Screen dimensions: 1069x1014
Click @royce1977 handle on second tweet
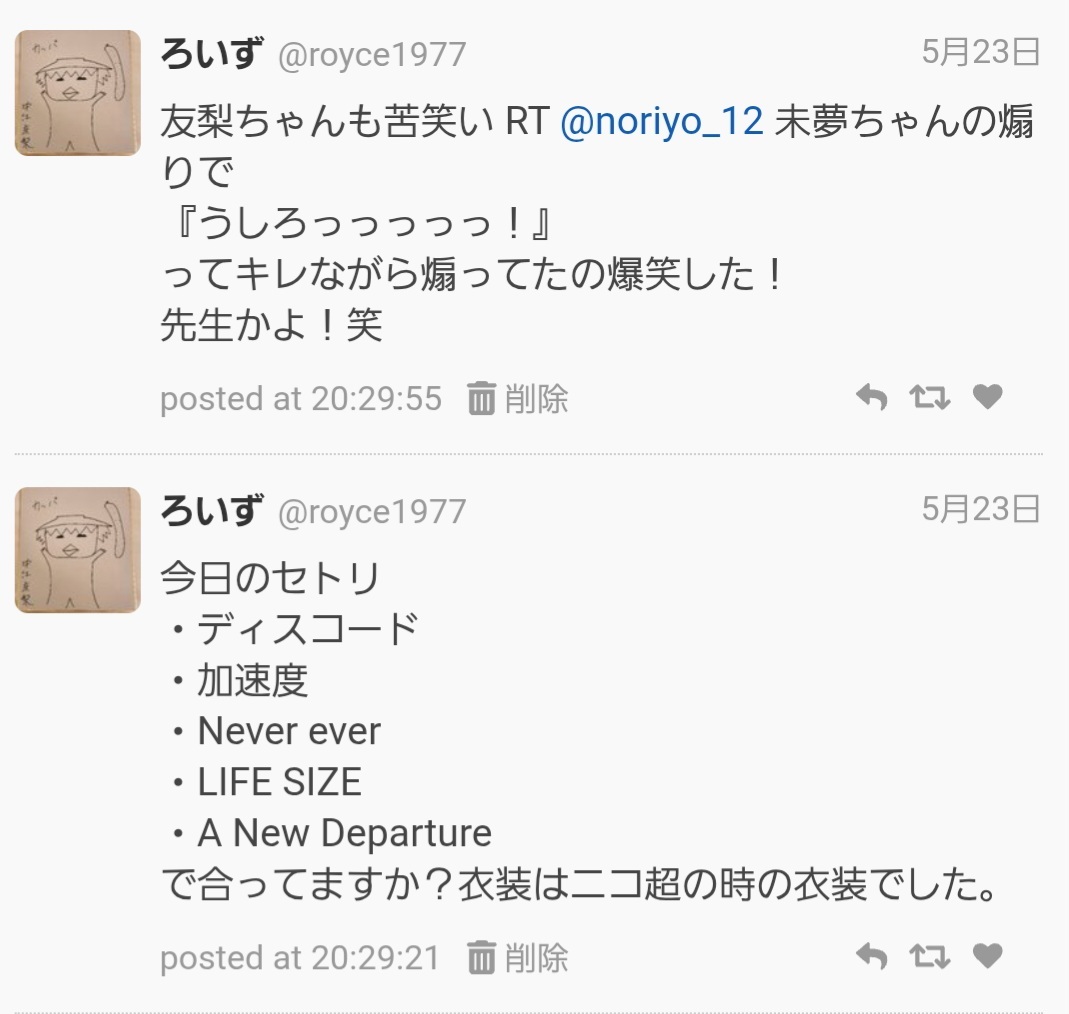click(x=371, y=512)
